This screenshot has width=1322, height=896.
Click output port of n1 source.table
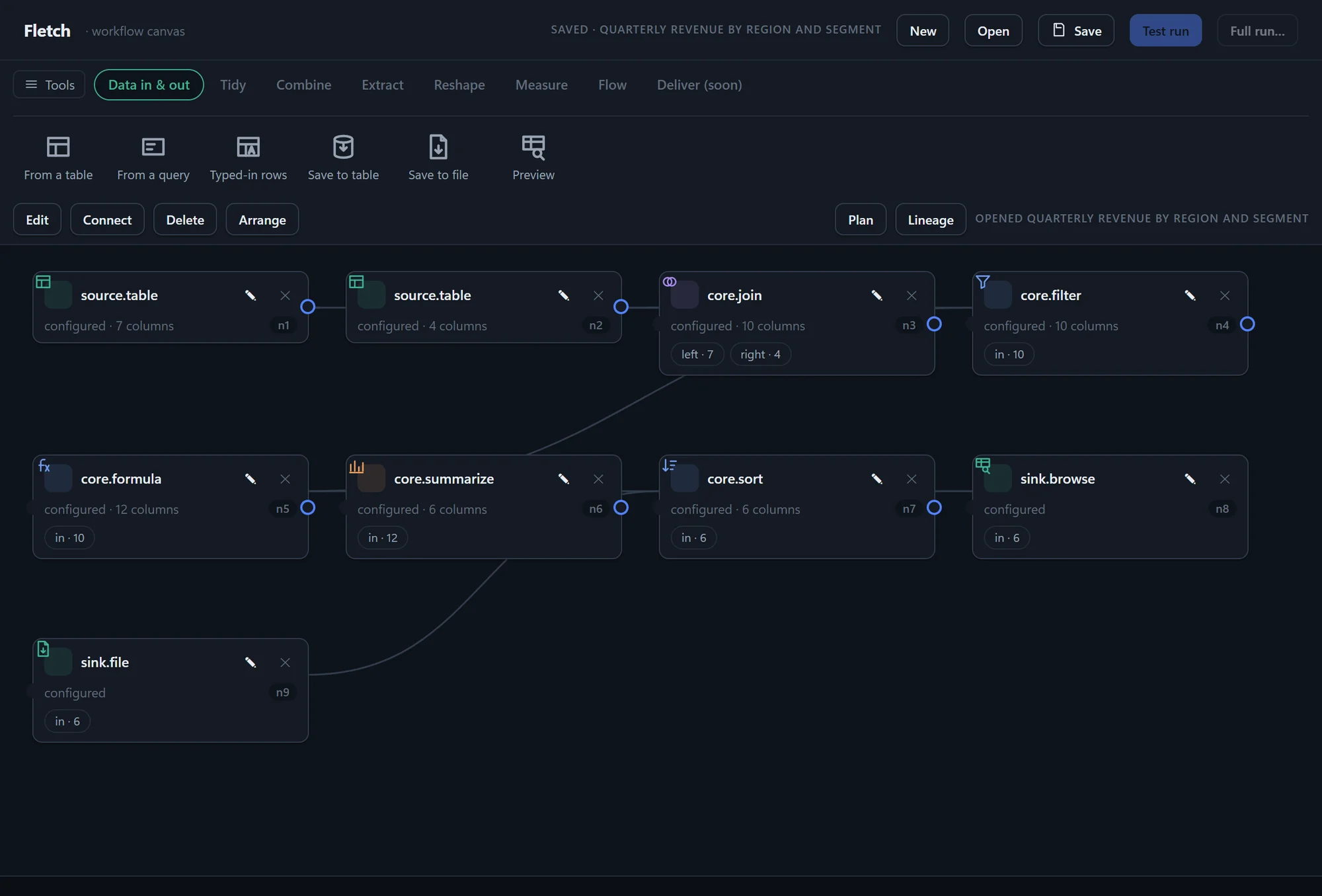tap(308, 307)
